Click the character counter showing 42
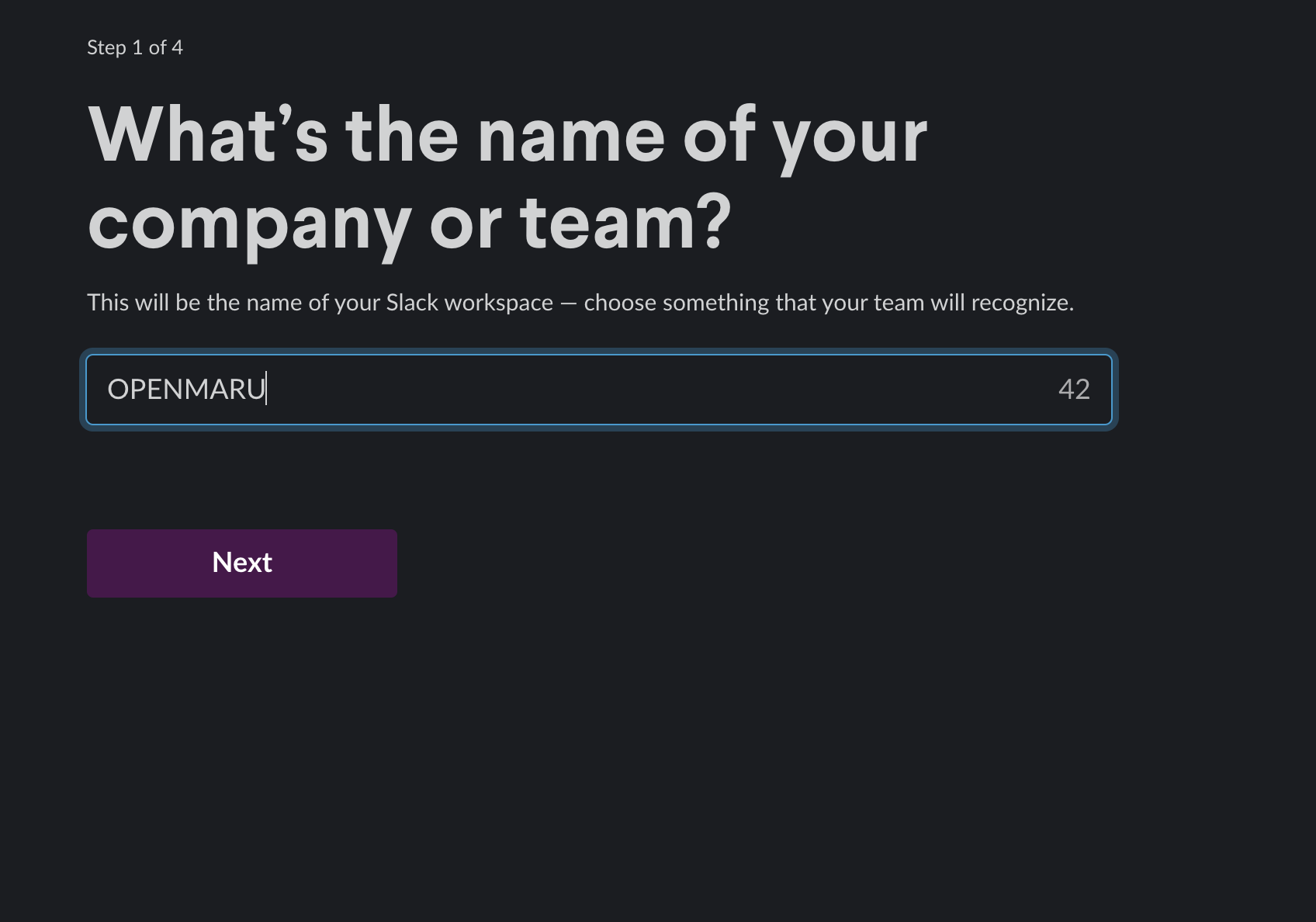The image size is (1316, 922). point(1074,389)
